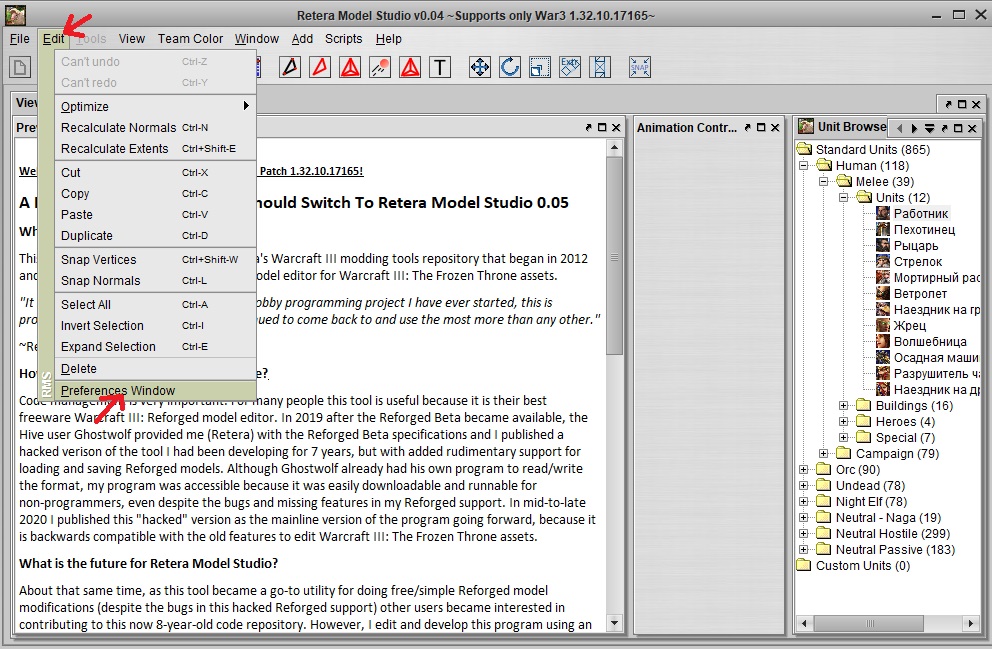Open Preferences Window from Edit menu
Screen dimensions: 992x649
[x=118, y=390]
